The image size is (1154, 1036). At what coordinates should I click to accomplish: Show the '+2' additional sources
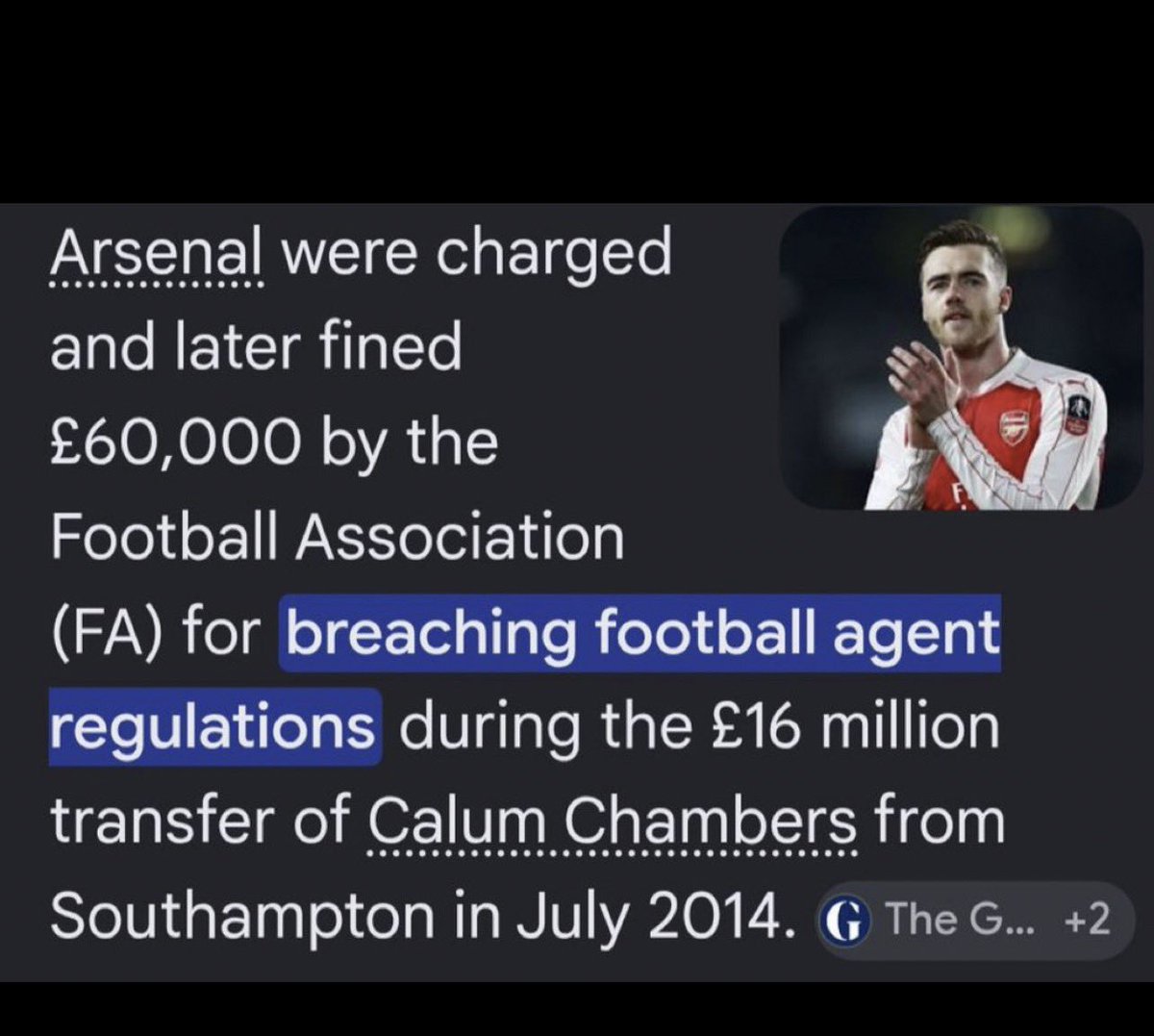tap(1088, 921)
